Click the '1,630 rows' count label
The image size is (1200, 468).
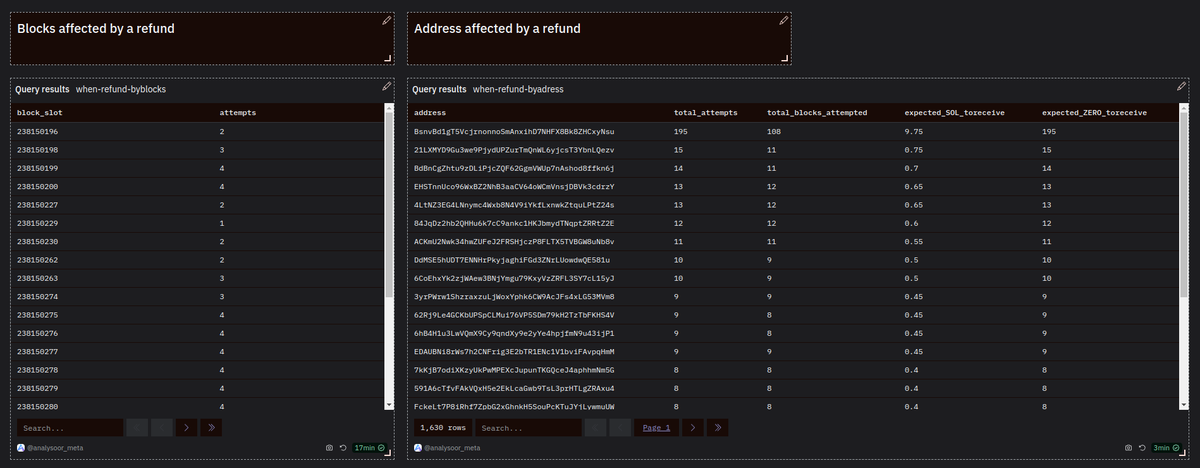click(x=442, y=428)
